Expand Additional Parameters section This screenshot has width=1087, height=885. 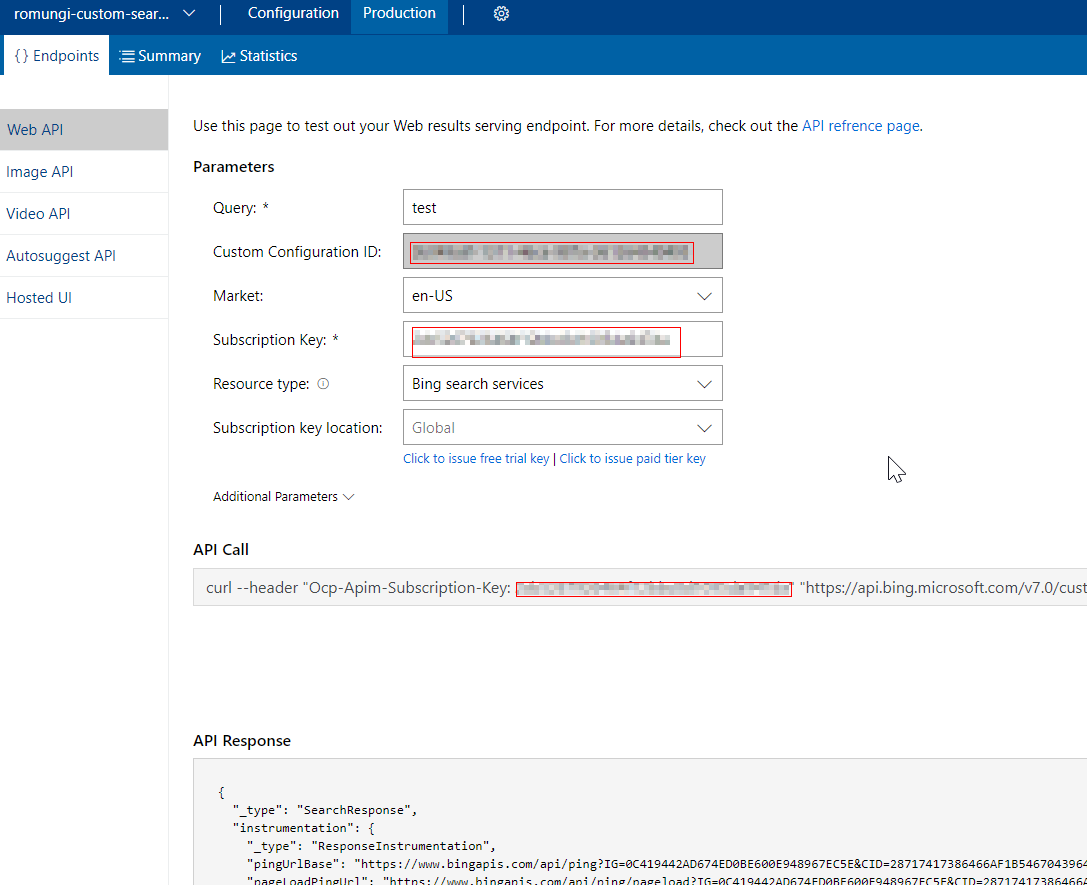click(x=284, y=497)
